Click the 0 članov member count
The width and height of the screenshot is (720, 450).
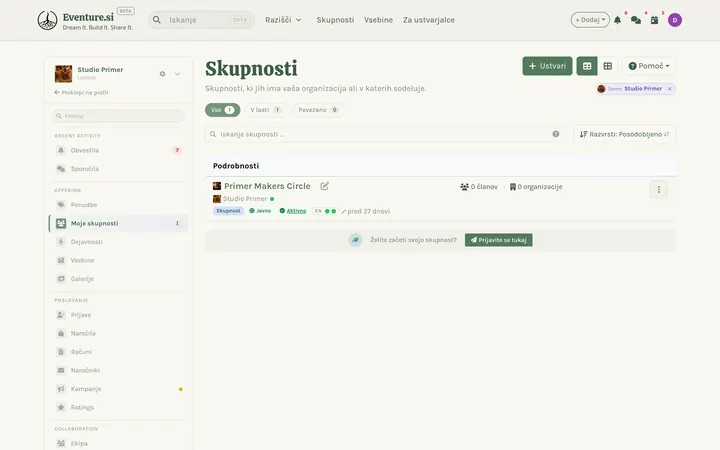coord(479,187)
